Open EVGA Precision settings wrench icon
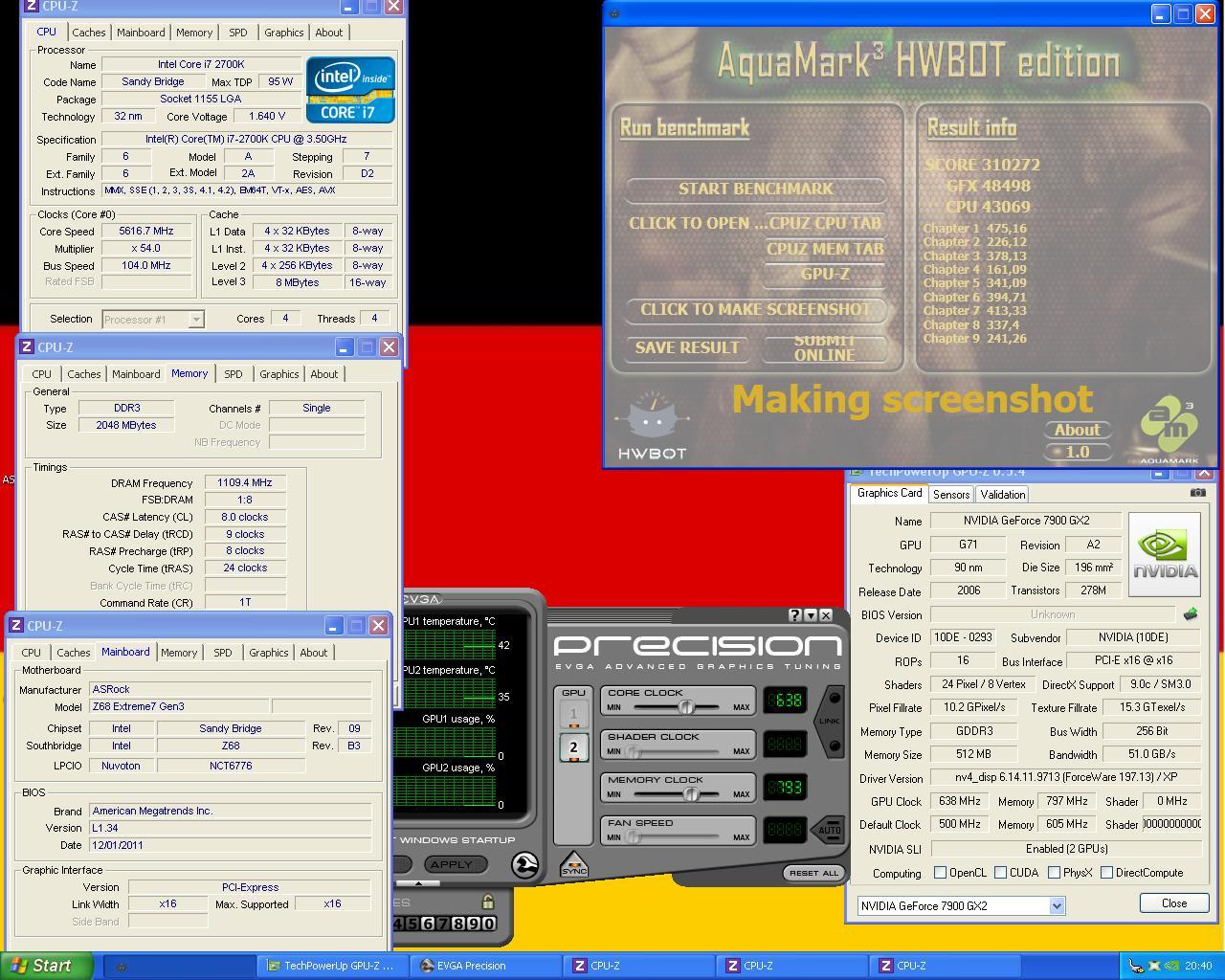Image resolution: width=1225 pixels, height=980 pixels. [x=524, y=865]
